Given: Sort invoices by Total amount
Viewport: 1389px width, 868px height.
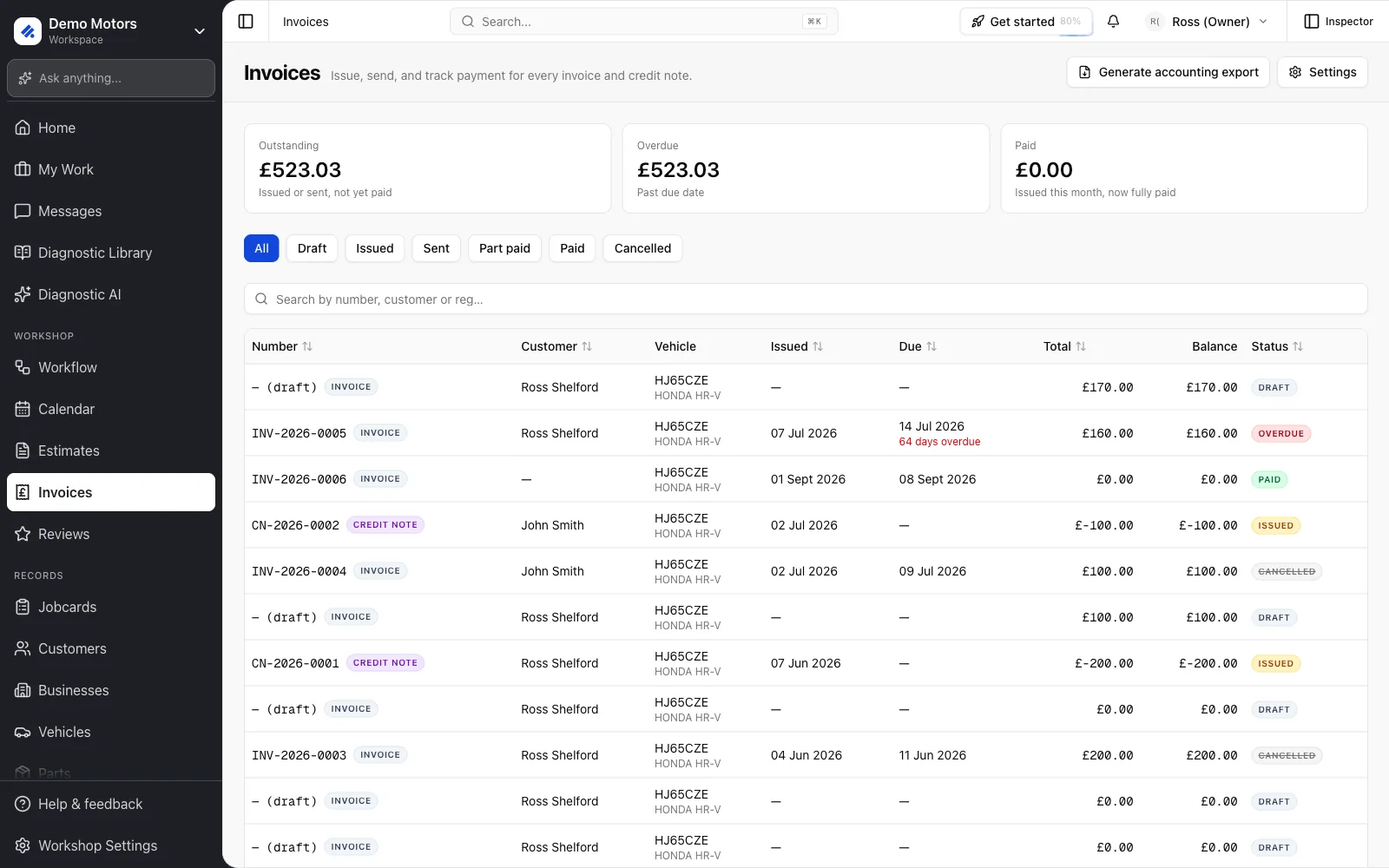Looking at the screenshot, I should coord(1064,346).
